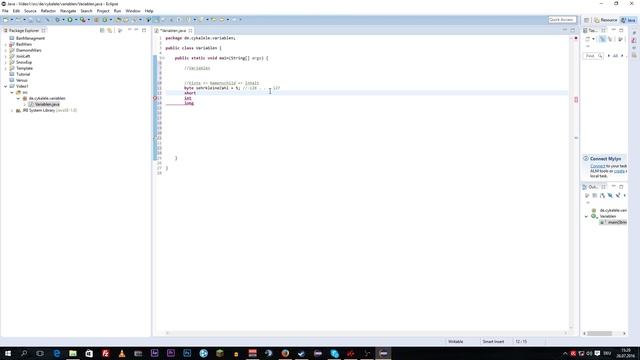Image resolution: width=640 pixels, height=360 pixels.
Task: Select the Tutorial project
Action: [x=23, y=74]
